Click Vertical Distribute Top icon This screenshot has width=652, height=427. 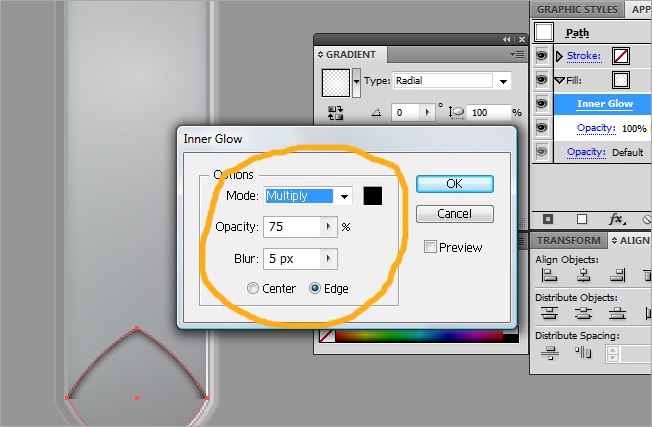coord(549,313)
